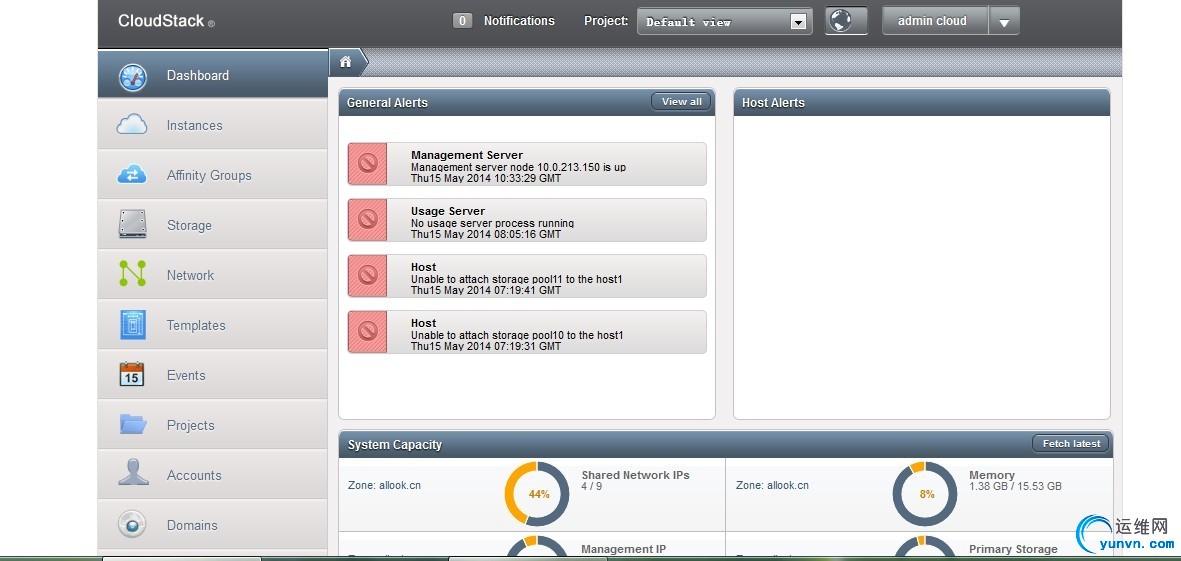Click the green Network icon
Viewport: 1181px width, 561px height.
point(133,274)
